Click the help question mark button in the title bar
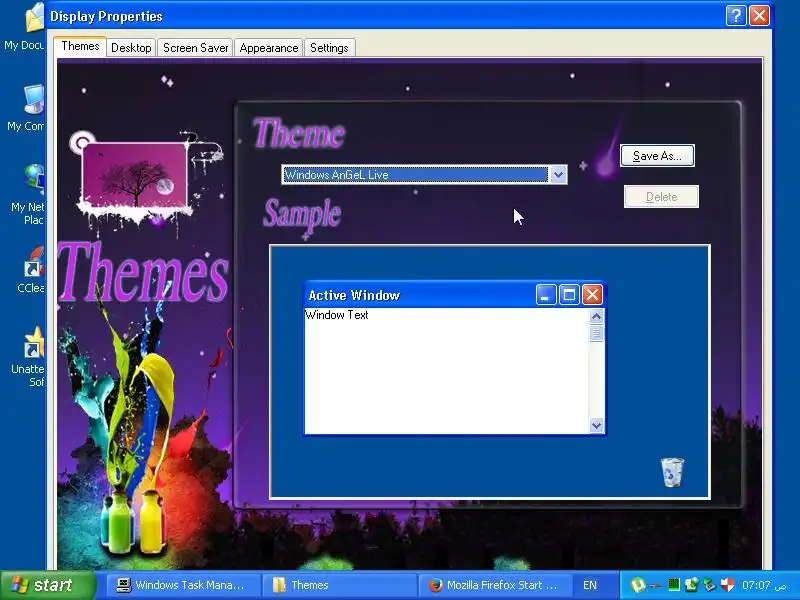800x600 pixels. click(735, 16)
